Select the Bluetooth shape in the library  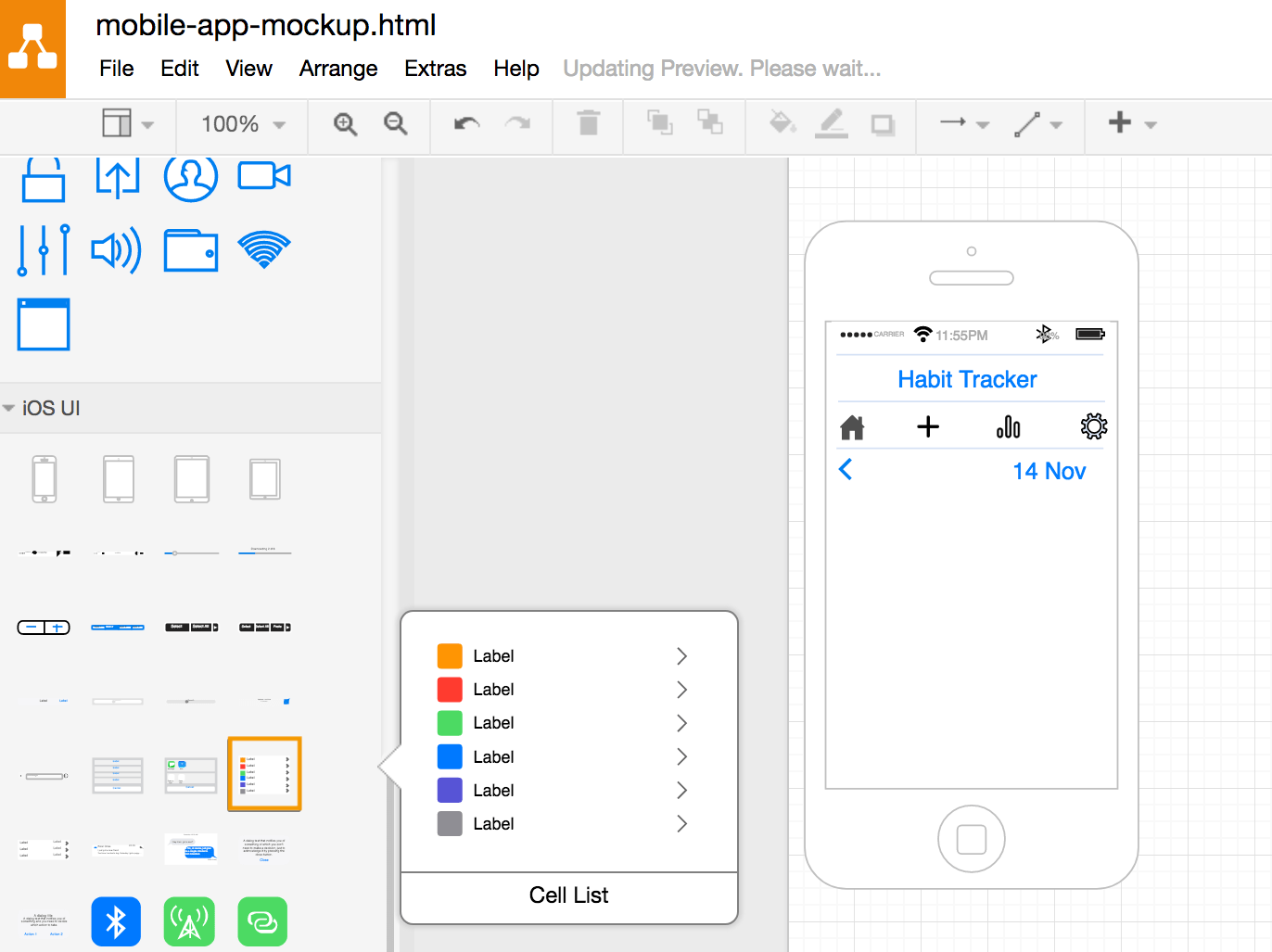(116, 921)
